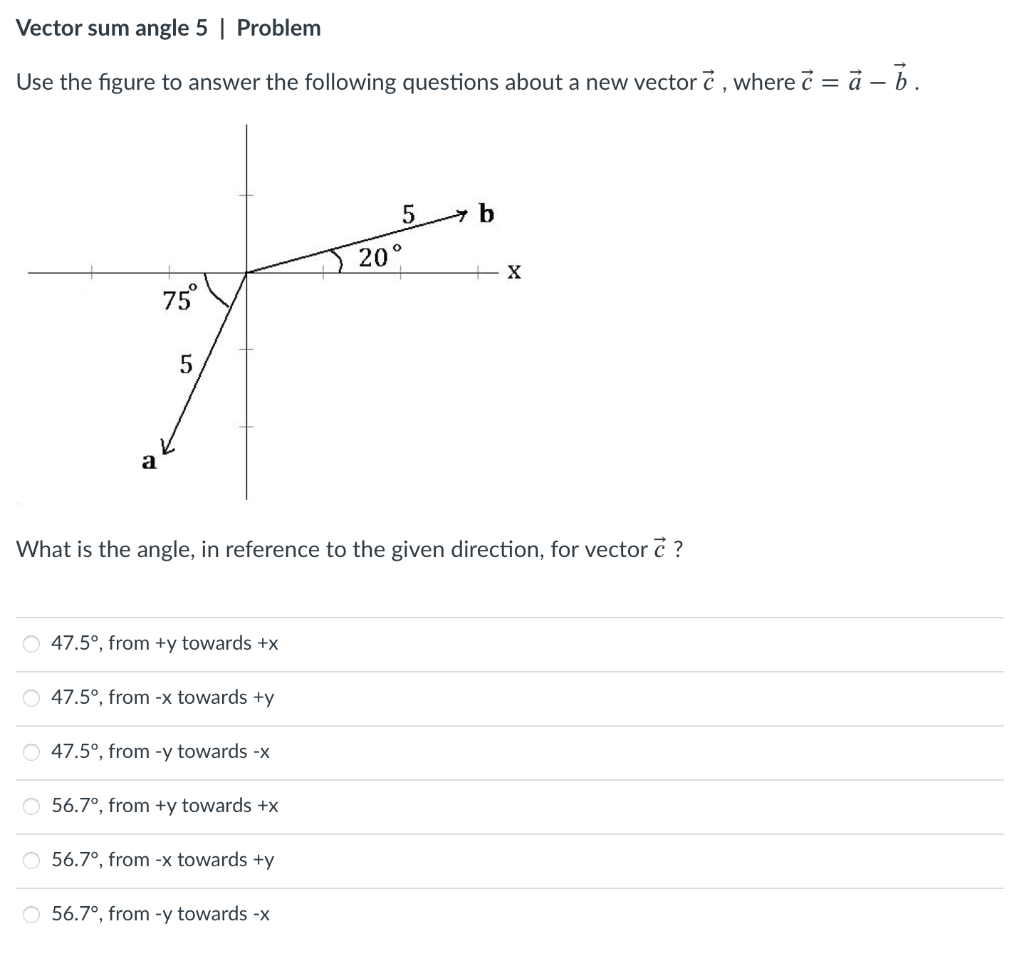Select the radio button for 56.7°, from +y towards +x
This screenshot has height=956, width=1024.
pyautogui.click(x=31, y=805)
